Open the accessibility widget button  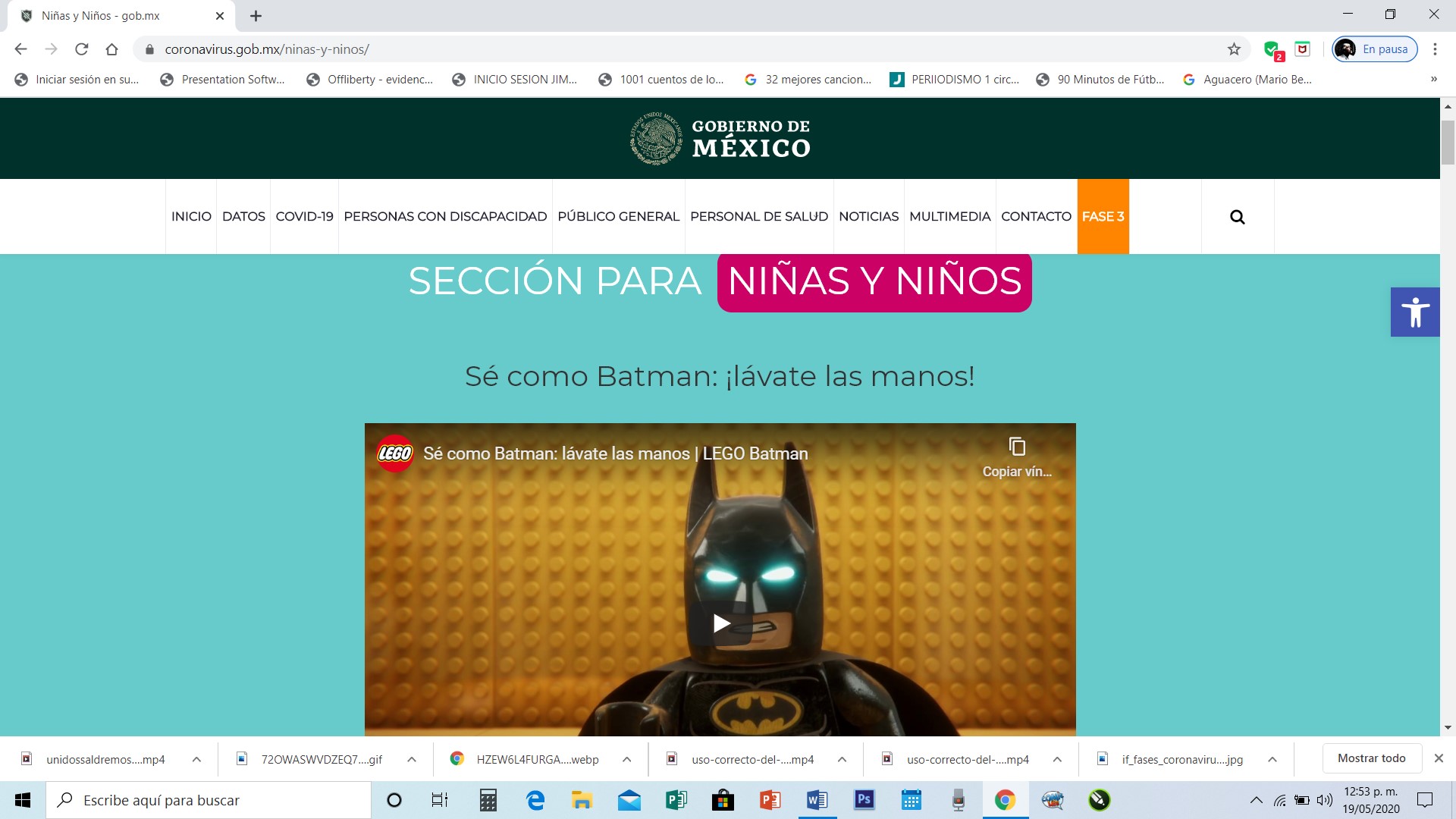point(1415,312)
